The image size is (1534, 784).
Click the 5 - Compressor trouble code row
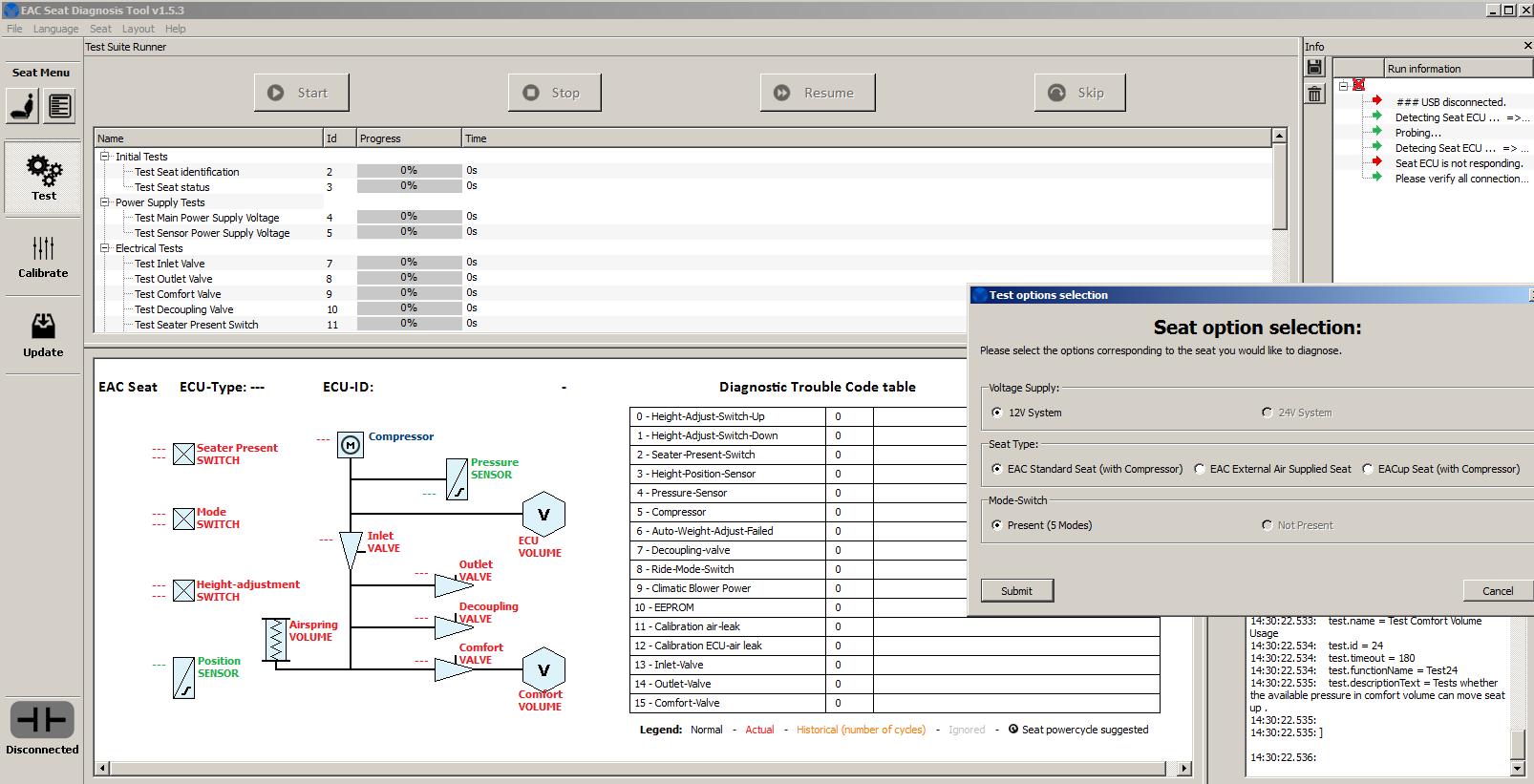coord(799,512)
